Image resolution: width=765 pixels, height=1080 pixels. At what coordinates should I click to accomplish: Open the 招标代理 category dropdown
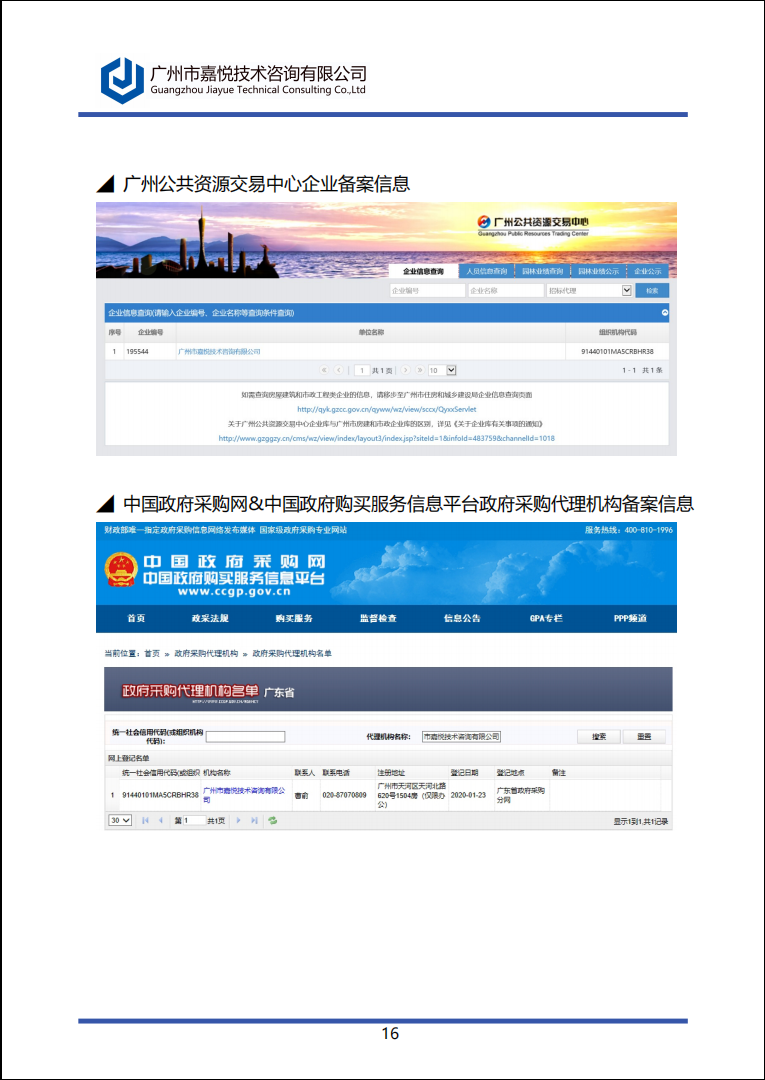tap(589, 291)
